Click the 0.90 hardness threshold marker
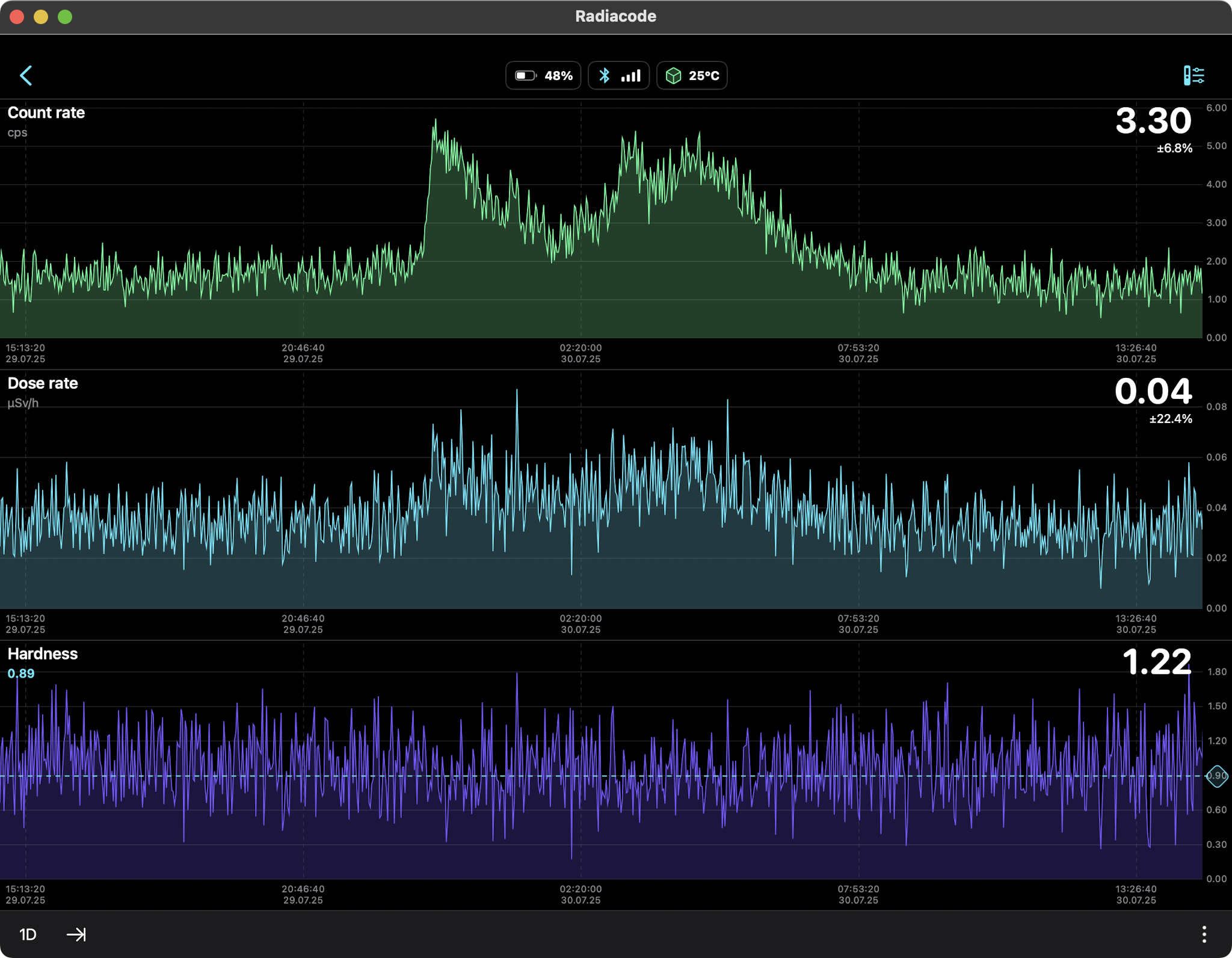 1216,776
